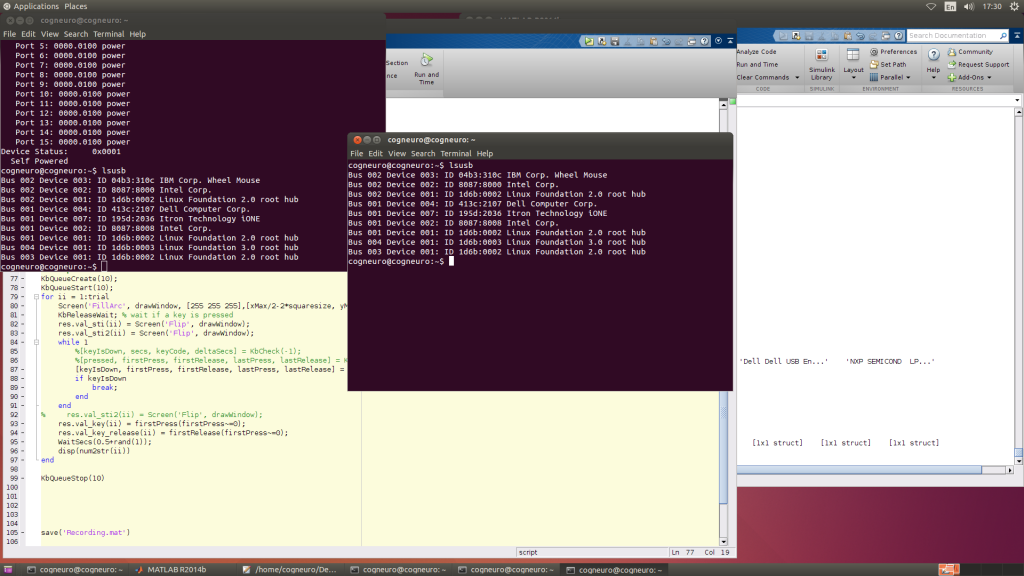Screen dimensions: 1024x576
Task: Open Terminal menu in the front terminal window
Action: point(455,153)
